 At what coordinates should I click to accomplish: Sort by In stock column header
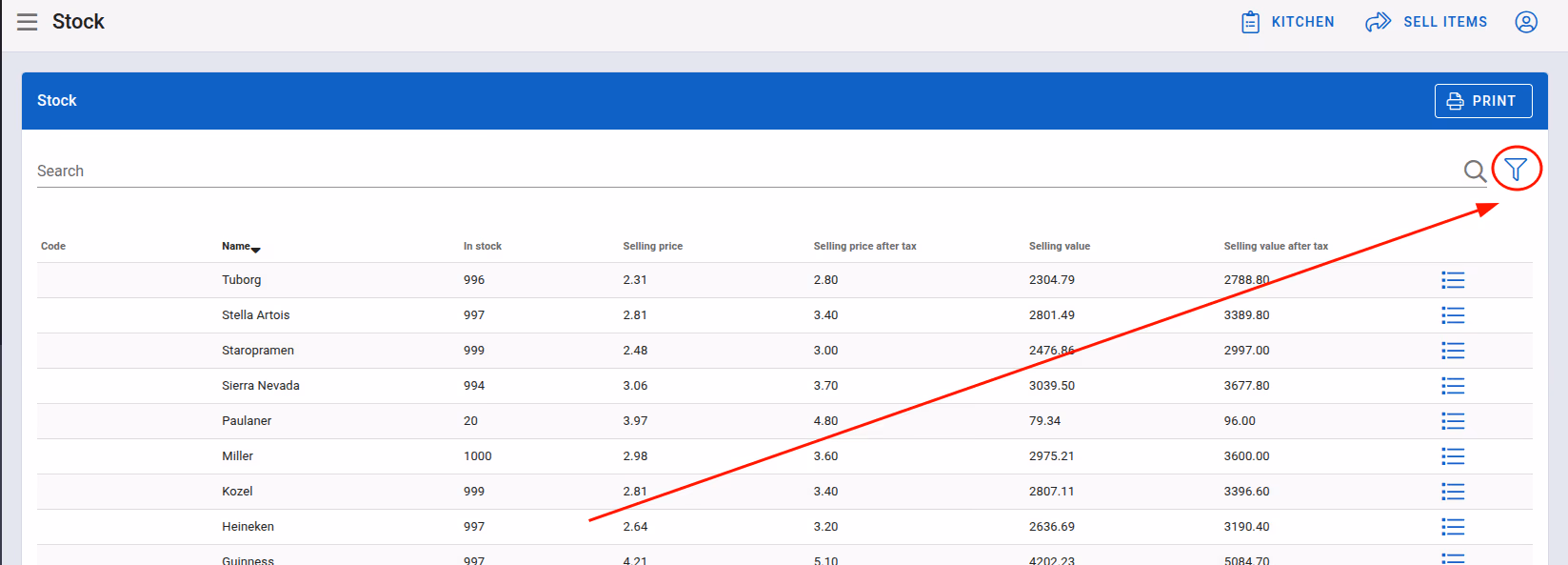(483, 246)
